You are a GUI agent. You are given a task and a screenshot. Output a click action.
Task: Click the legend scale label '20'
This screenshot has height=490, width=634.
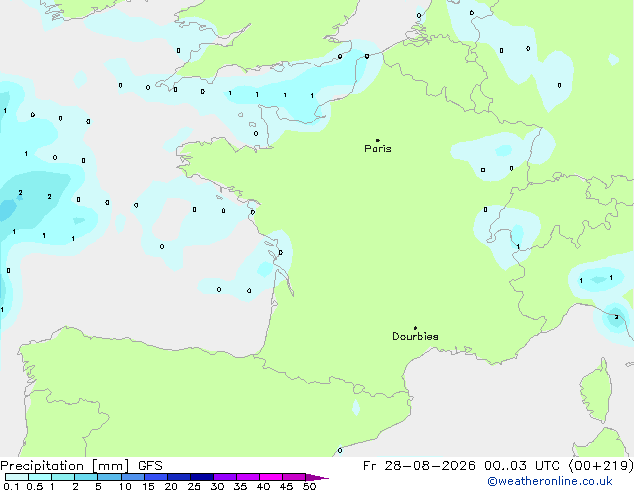point(171,486)
